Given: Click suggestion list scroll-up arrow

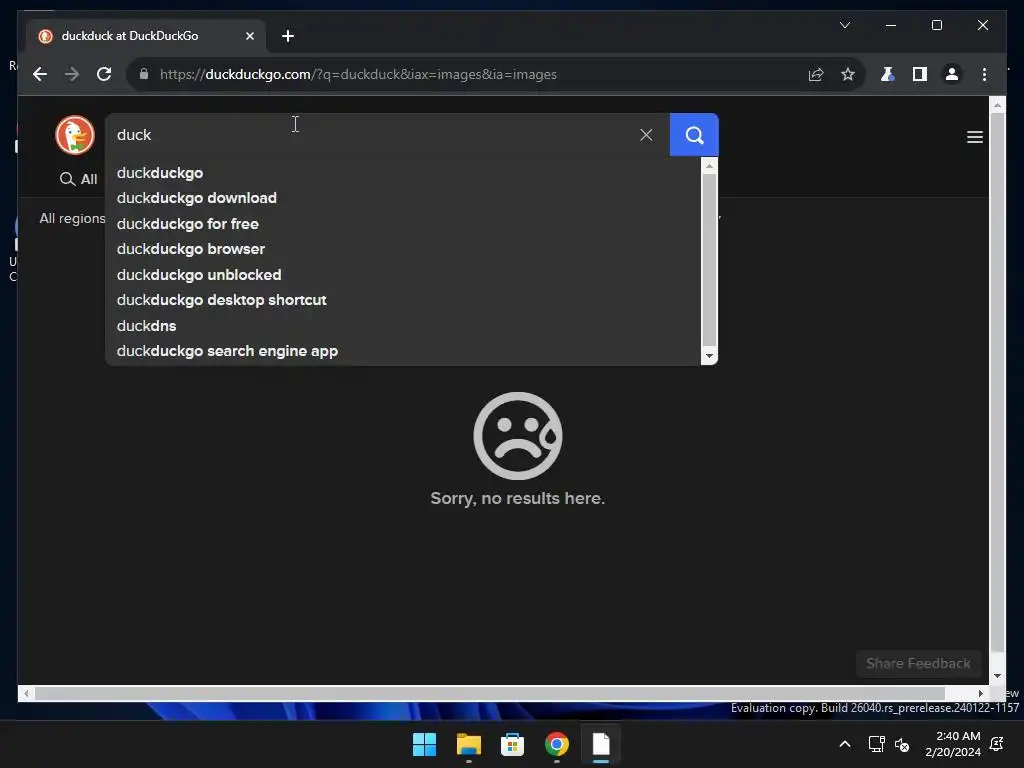Looking at the screenshot, I should (x=709, y=167).
